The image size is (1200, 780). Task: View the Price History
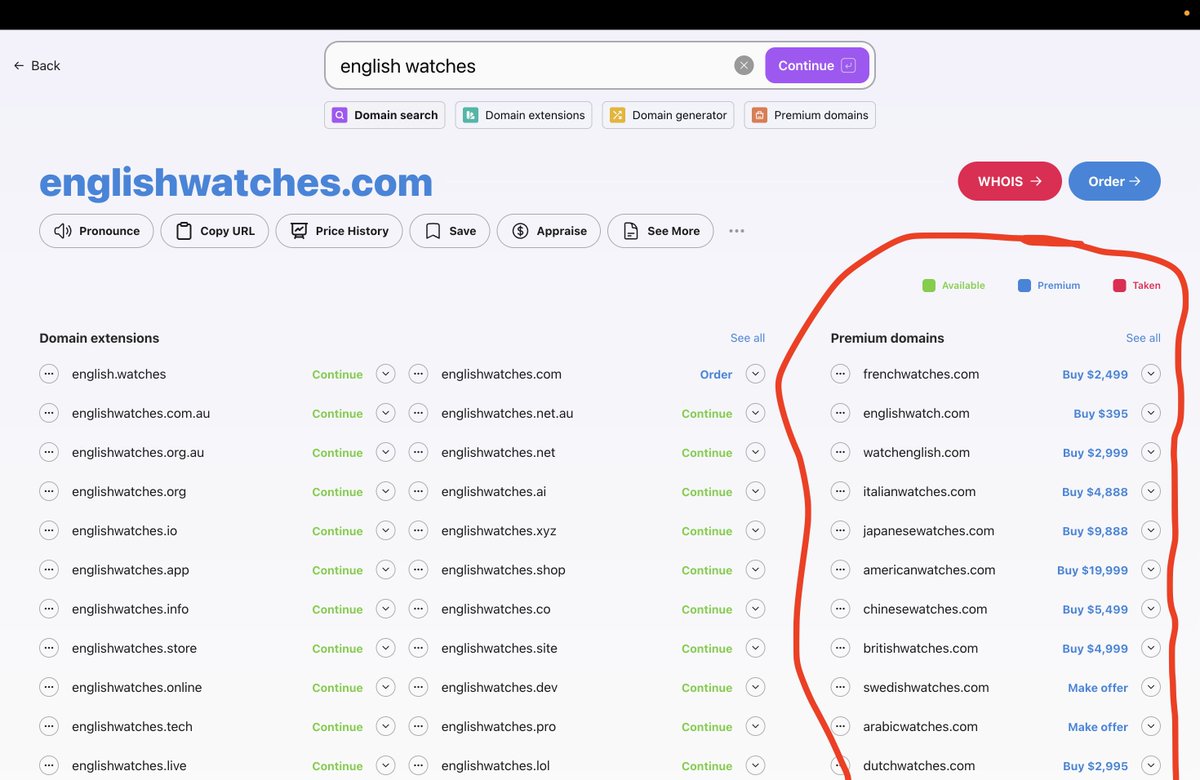[x=339, y=231]
